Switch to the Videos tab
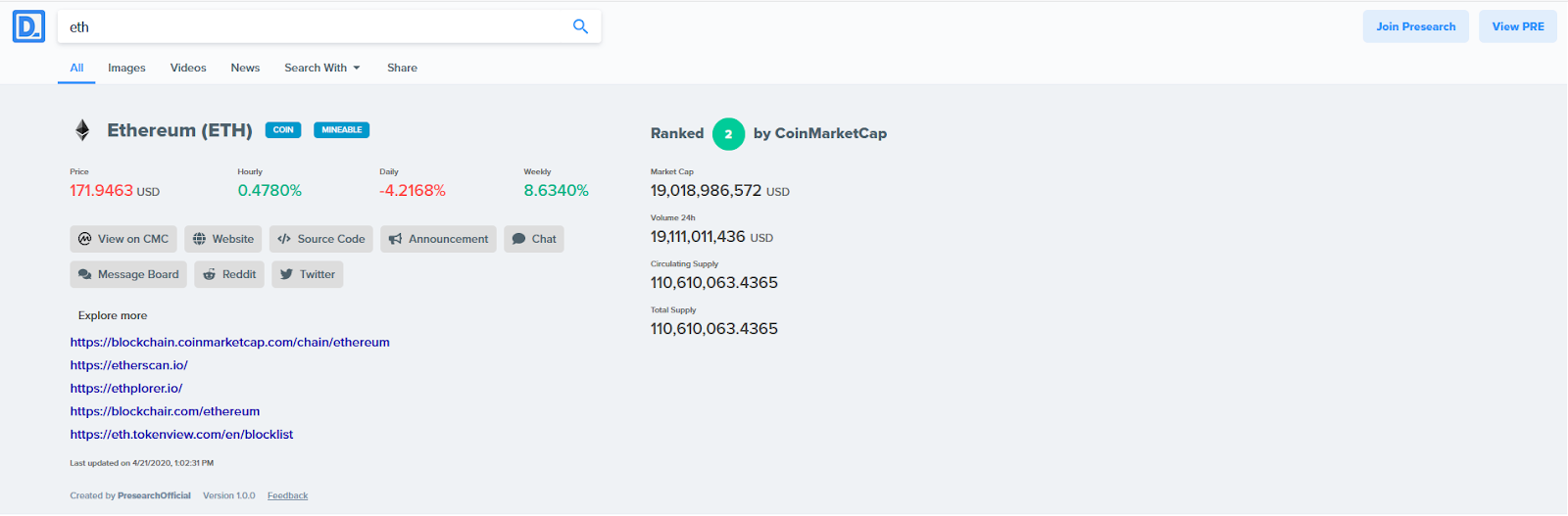The height and width of the screenshot is (516, 1568). click(188, 68)
